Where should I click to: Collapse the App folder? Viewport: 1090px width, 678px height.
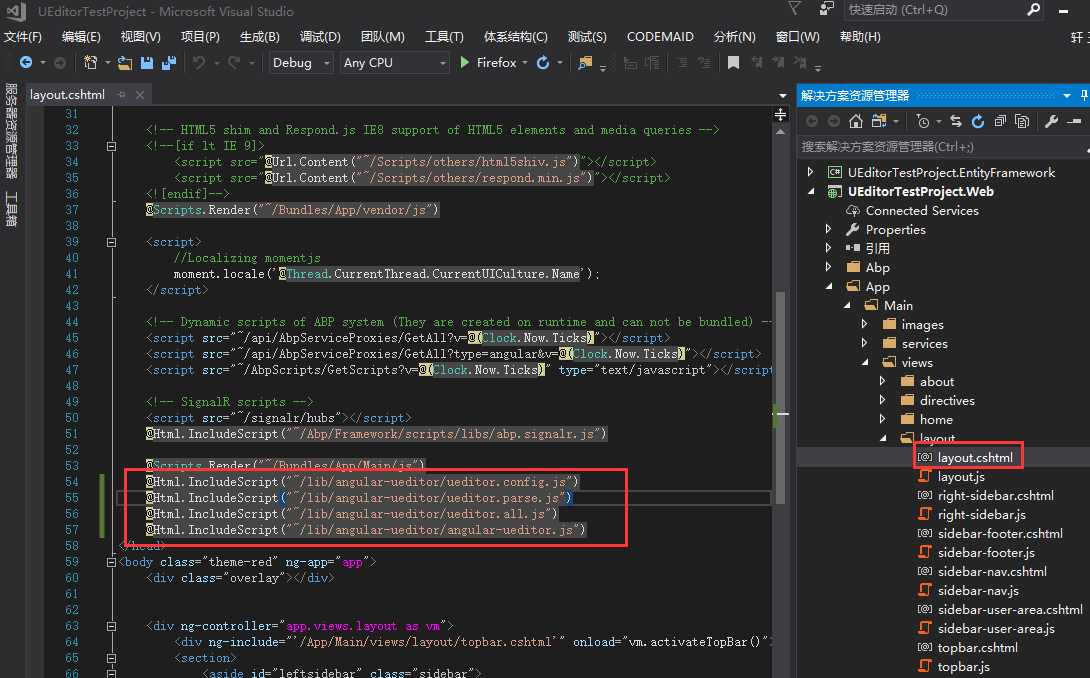829,286
